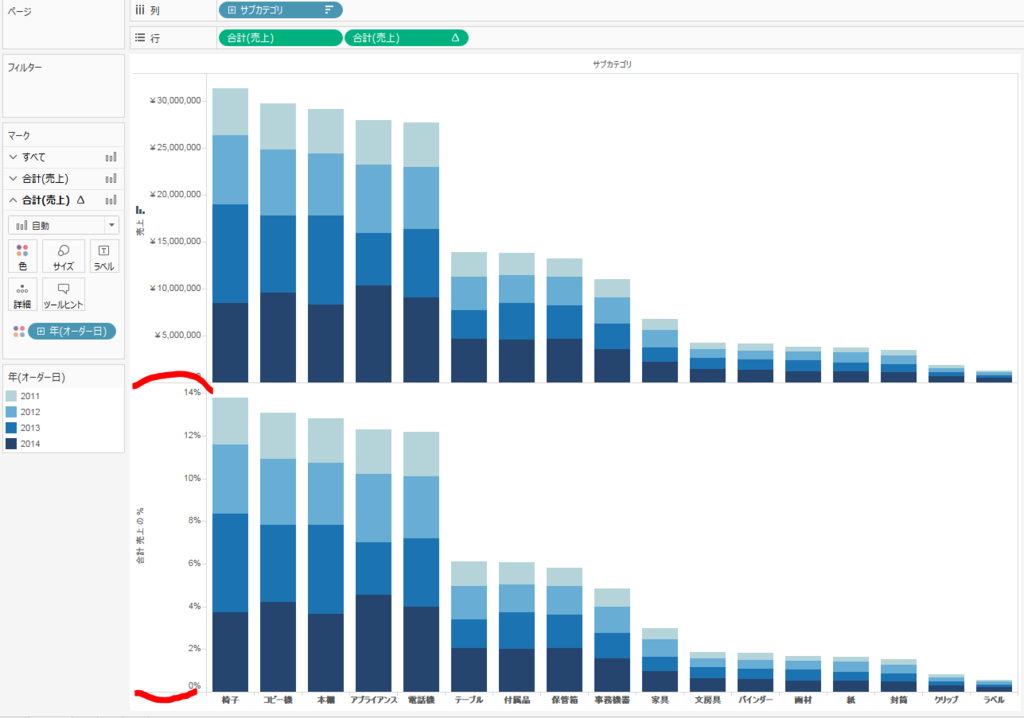The image size is (1024, 718).
Task: Click the アプライアンス category label
Action: coord(374,700)
